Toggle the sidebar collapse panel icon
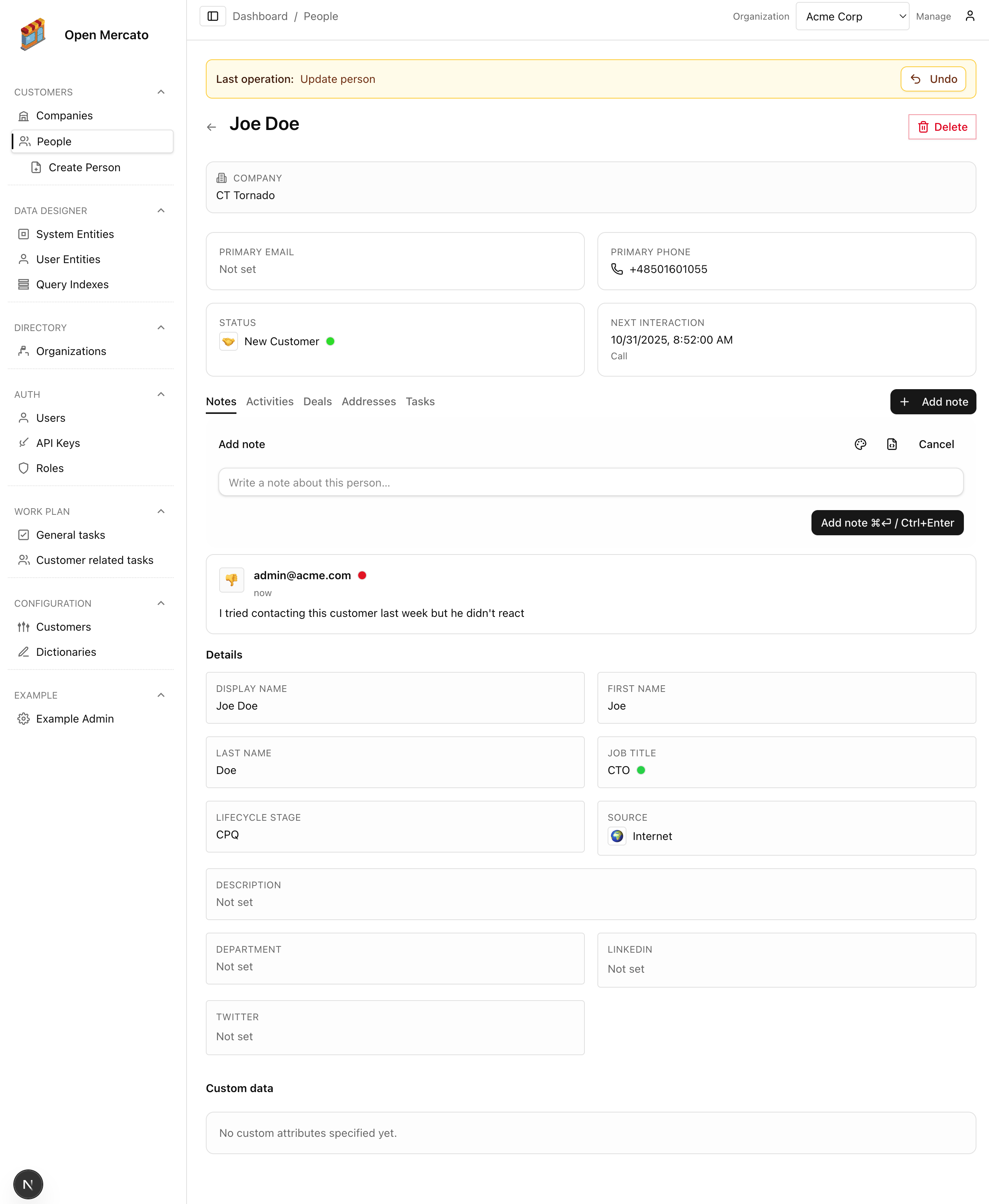 point(212,16)
